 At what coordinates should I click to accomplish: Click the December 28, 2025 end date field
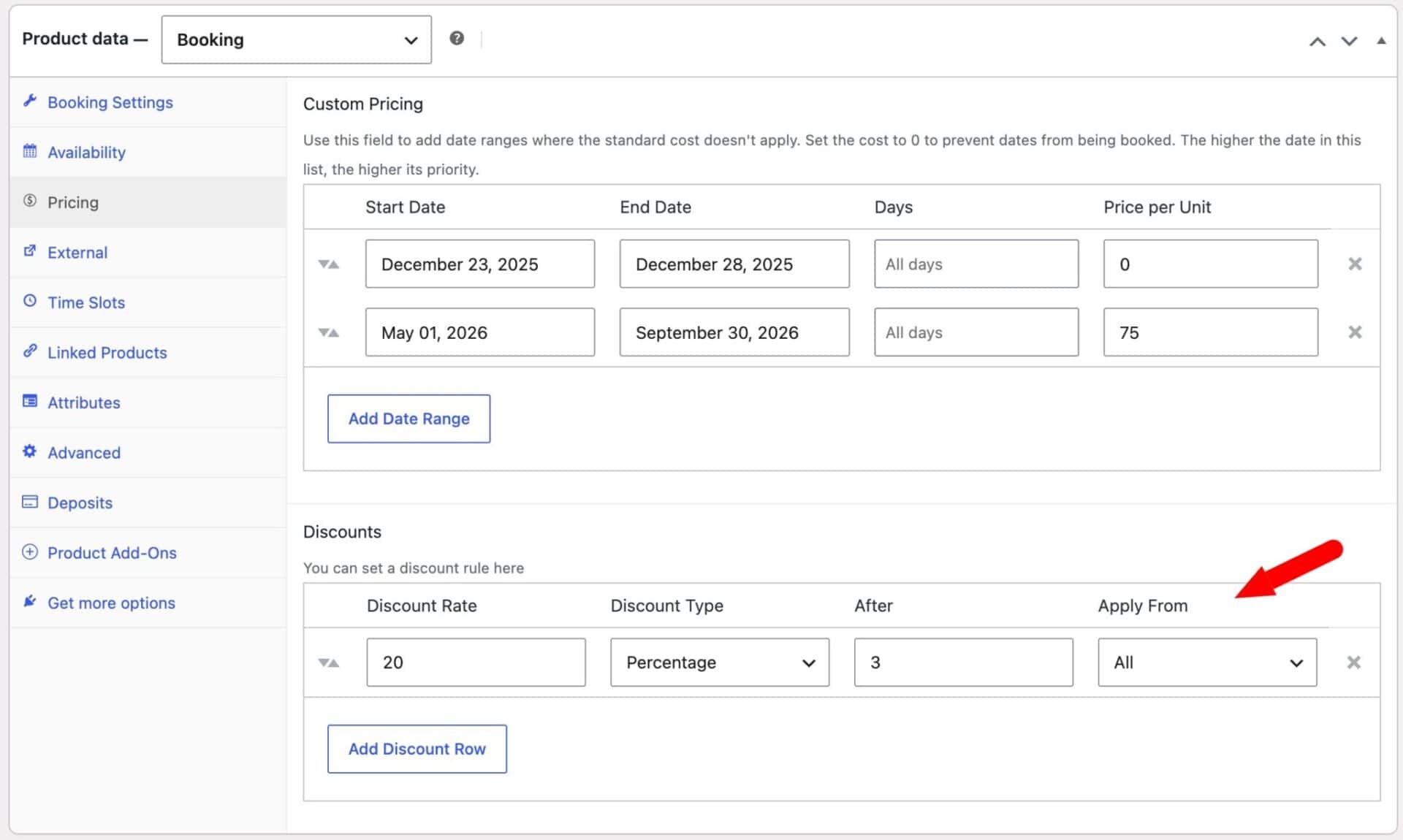pos(734,264)
